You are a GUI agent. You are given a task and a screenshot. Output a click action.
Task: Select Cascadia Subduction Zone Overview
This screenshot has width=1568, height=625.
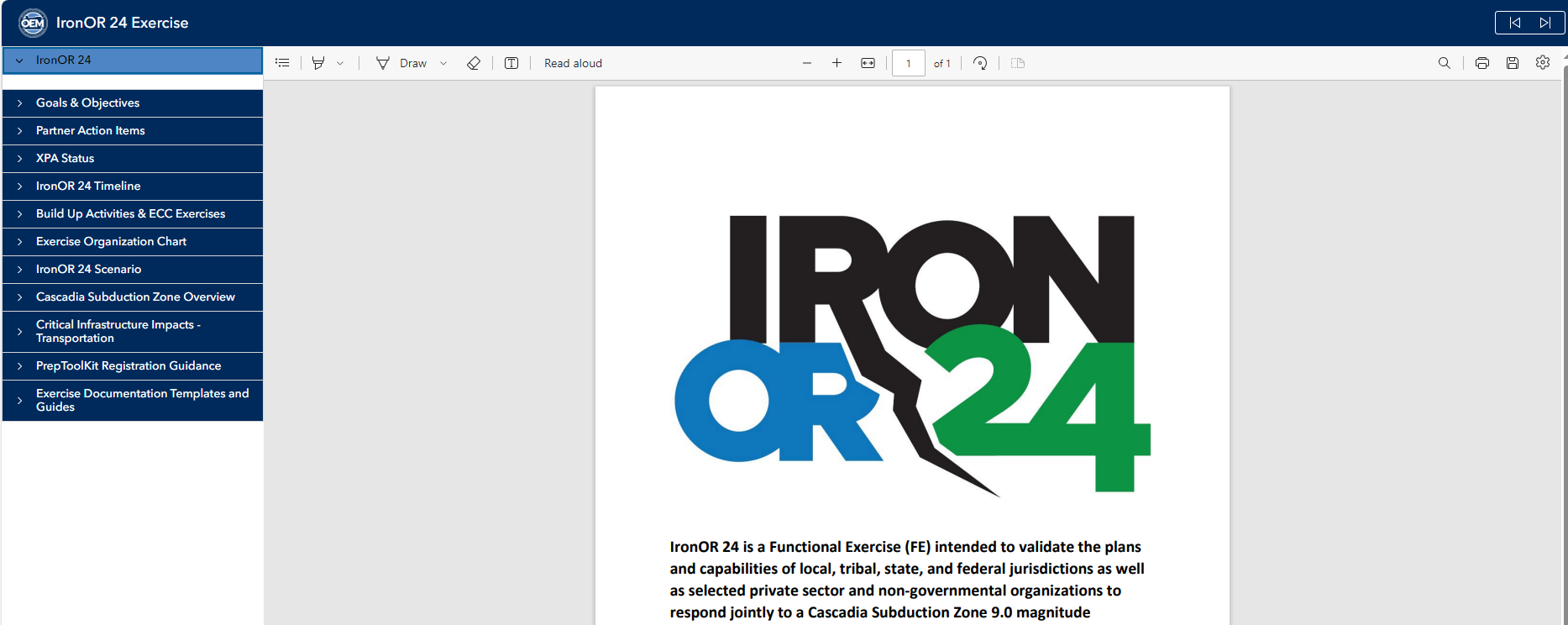click(x=135, y=297)
